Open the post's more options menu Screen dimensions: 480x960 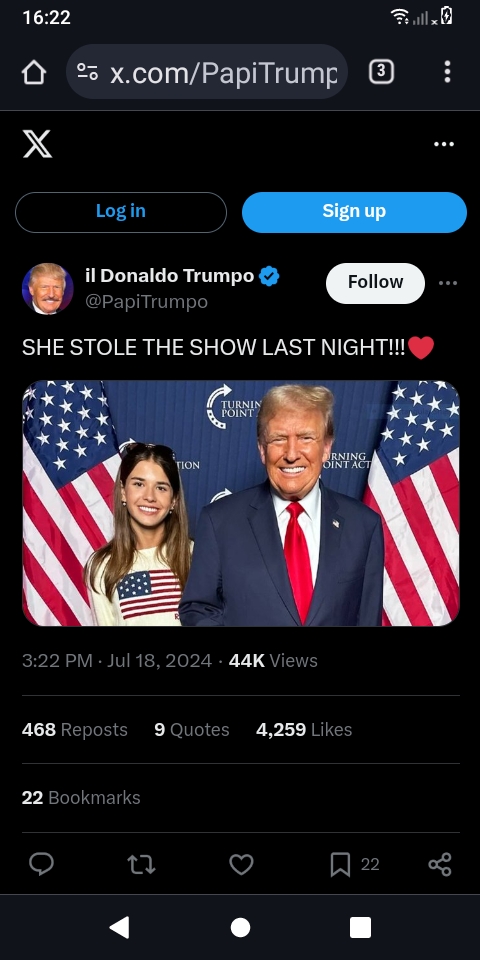tap(448, 283)
